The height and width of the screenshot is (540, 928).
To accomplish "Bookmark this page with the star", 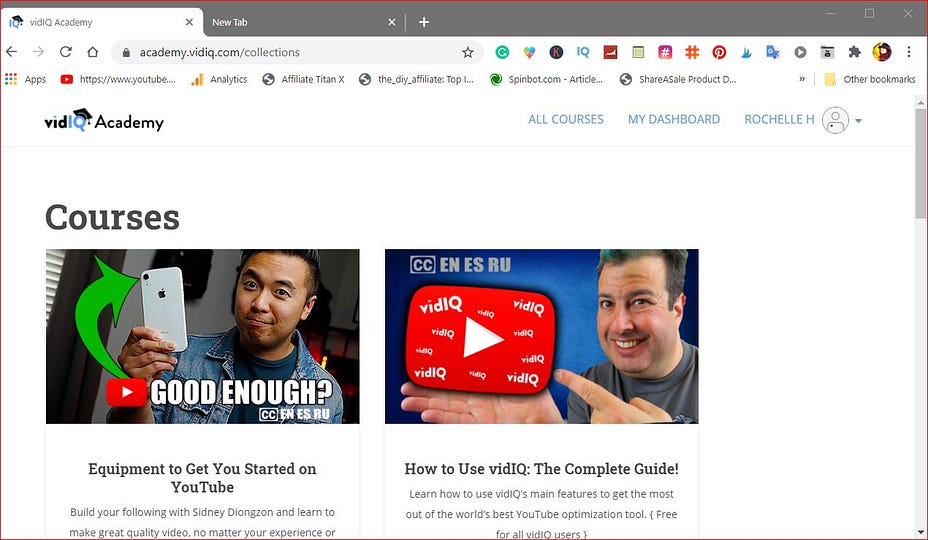I will pyautogui.click(x=468, y=52).
